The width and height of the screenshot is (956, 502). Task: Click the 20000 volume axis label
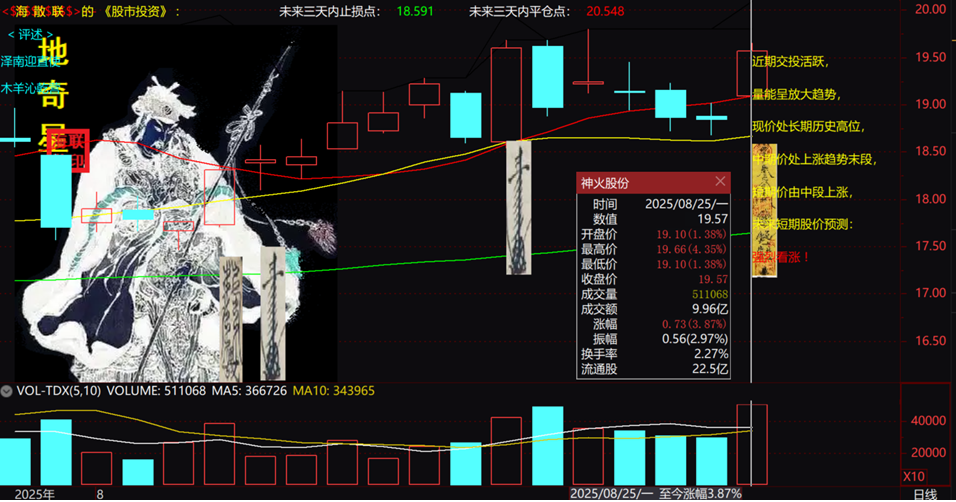(x=929, y=452)
